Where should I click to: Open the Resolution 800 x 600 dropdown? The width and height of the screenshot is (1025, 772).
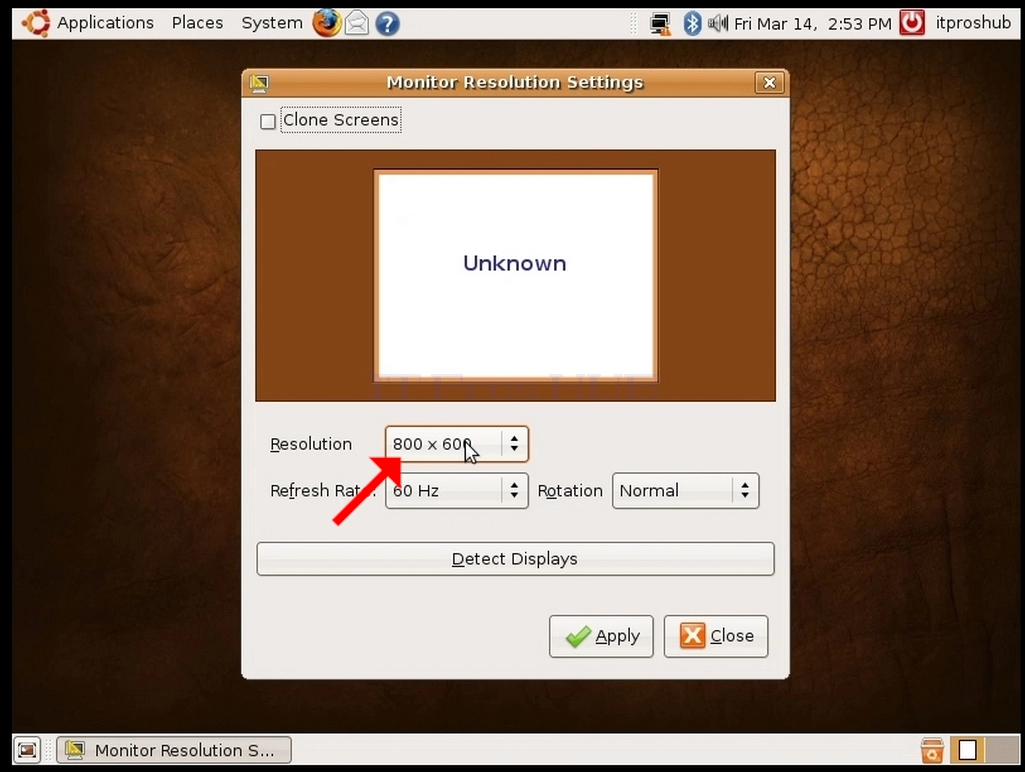pos(456,445)
